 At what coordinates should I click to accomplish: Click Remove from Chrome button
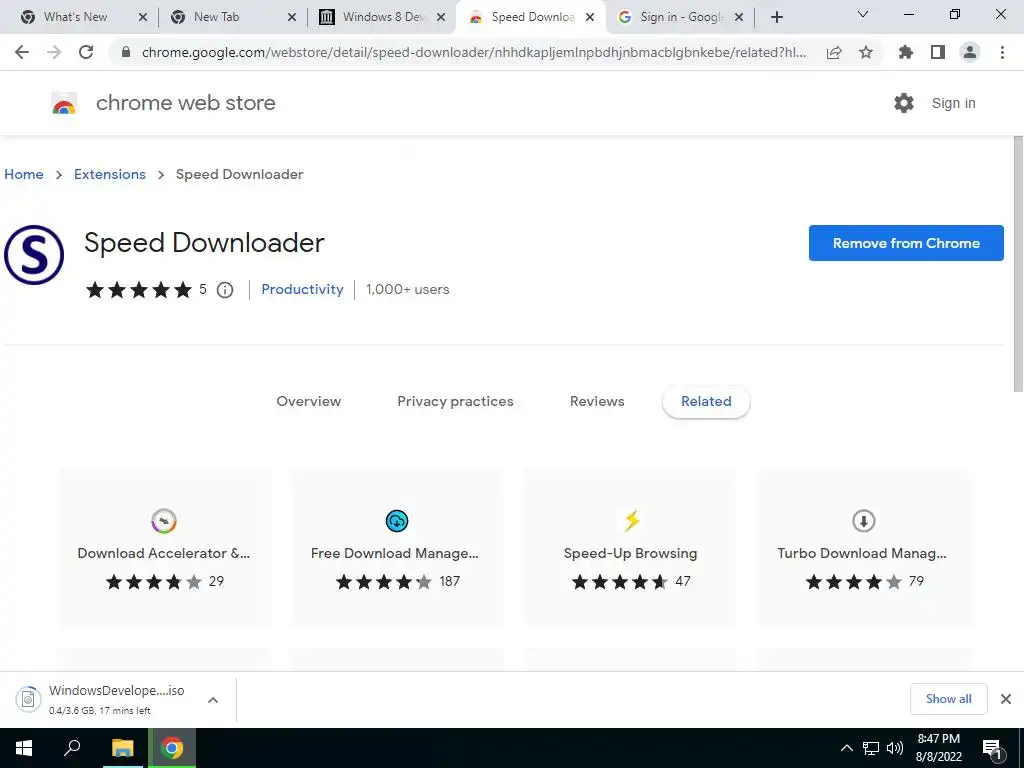click(x=906, y=243)
